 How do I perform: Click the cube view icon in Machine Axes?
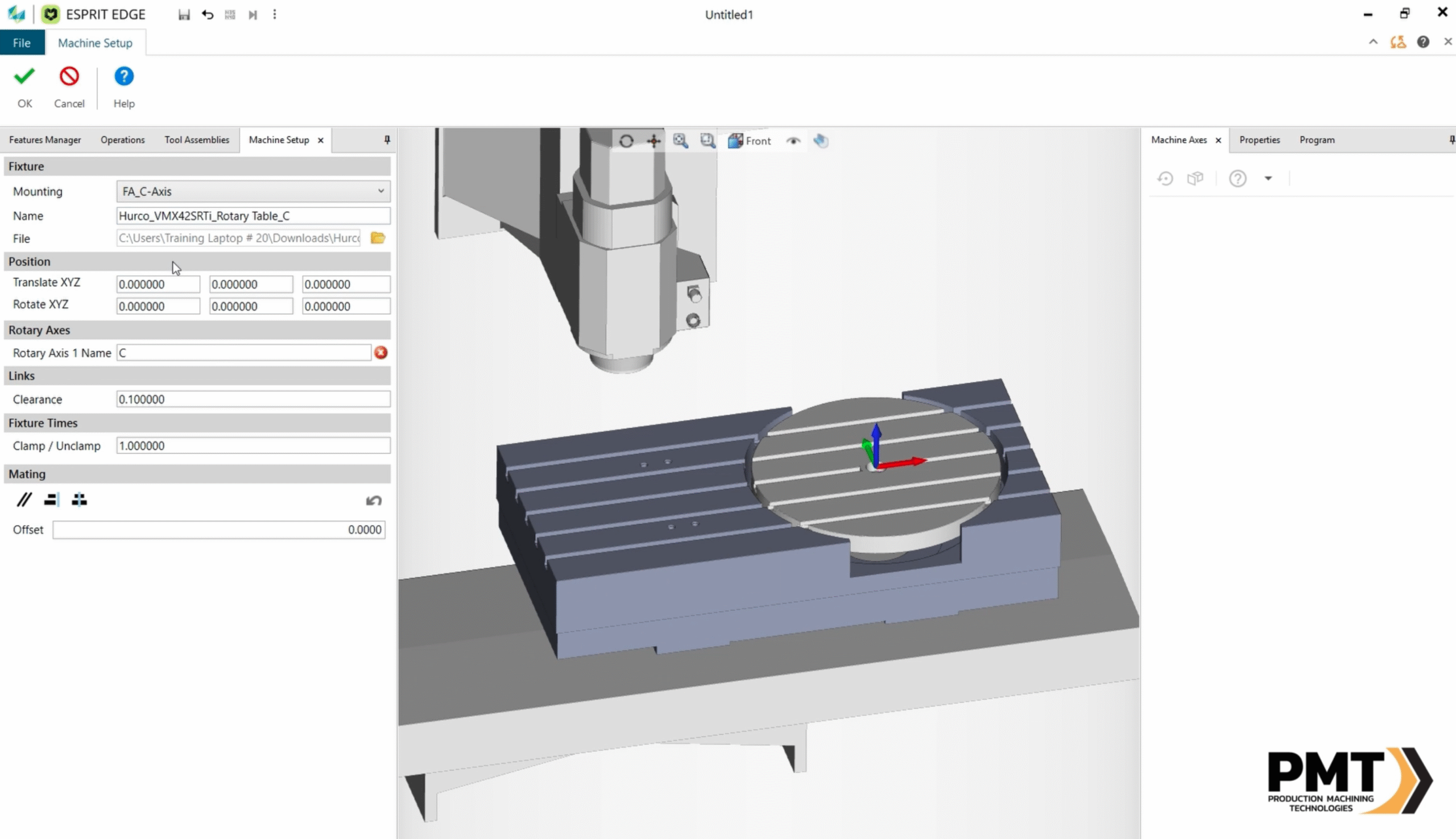point(1195,179)
